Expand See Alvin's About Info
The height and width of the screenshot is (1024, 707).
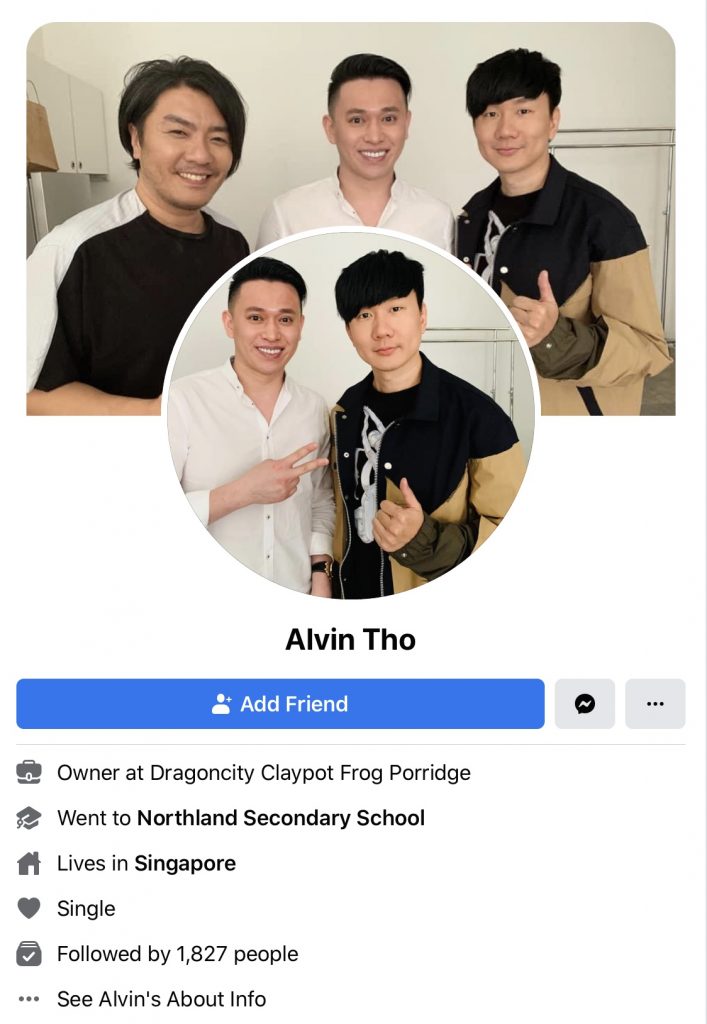coord(161,999)
